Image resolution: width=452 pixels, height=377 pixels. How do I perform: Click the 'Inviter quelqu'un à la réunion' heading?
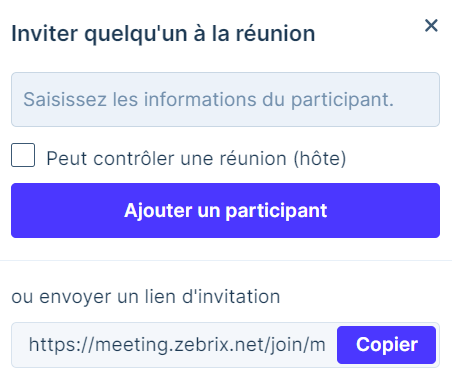coord(163,34)
